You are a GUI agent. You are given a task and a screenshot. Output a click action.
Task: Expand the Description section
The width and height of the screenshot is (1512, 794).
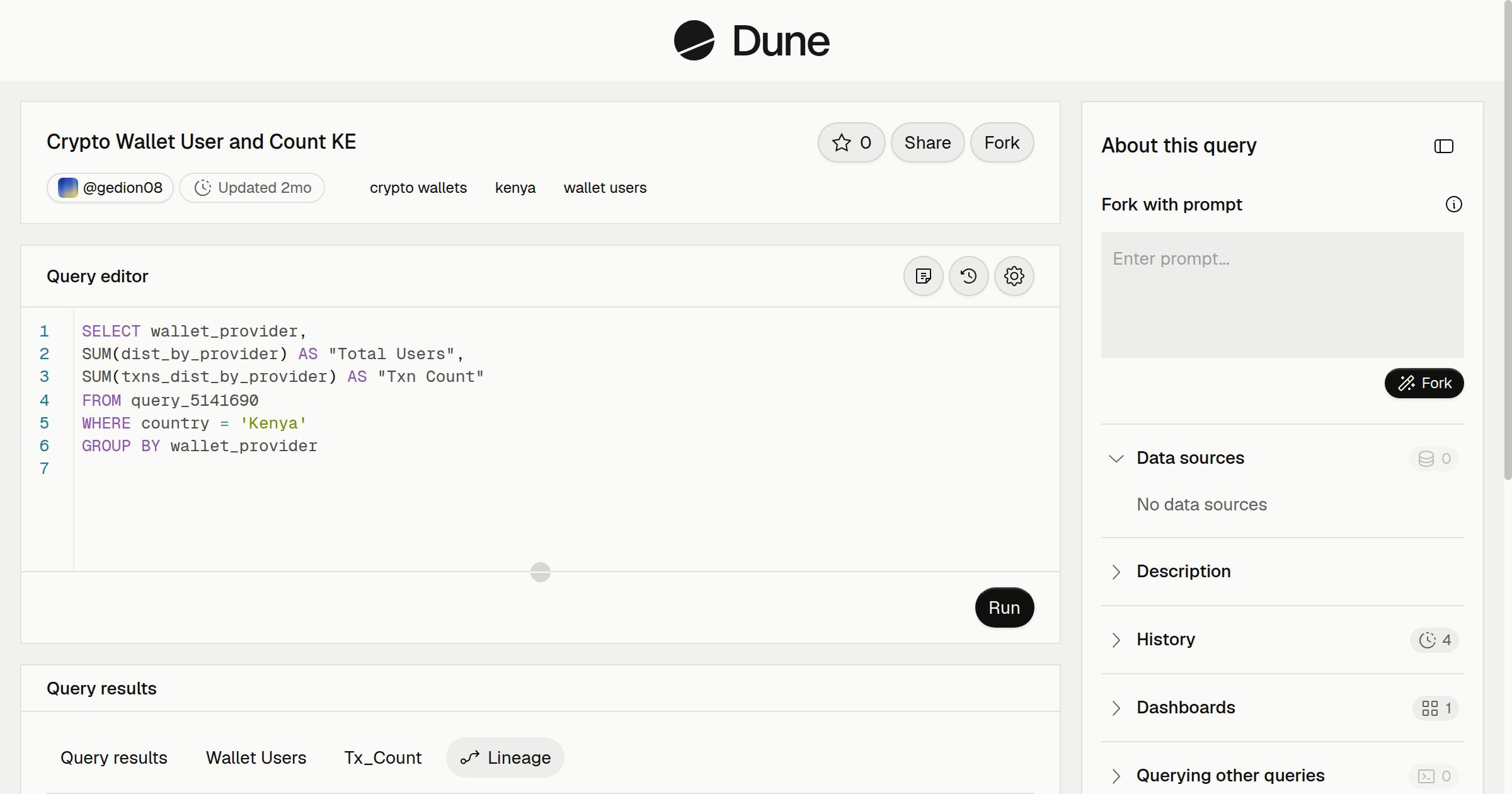pos(1116,572)
